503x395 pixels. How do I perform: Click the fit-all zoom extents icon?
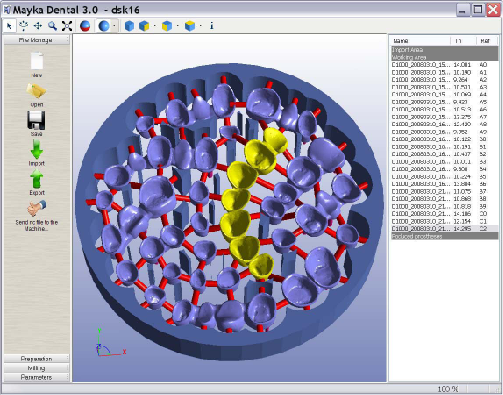[x=67, y=26]
